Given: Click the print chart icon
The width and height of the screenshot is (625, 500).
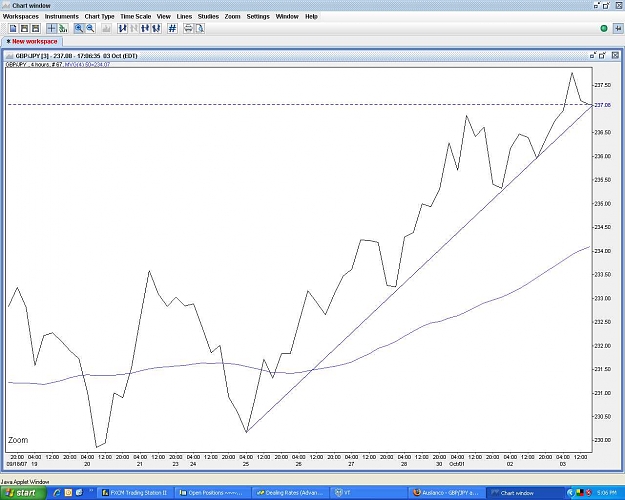Looking at the screenshot, I should (x=188, y=28).
